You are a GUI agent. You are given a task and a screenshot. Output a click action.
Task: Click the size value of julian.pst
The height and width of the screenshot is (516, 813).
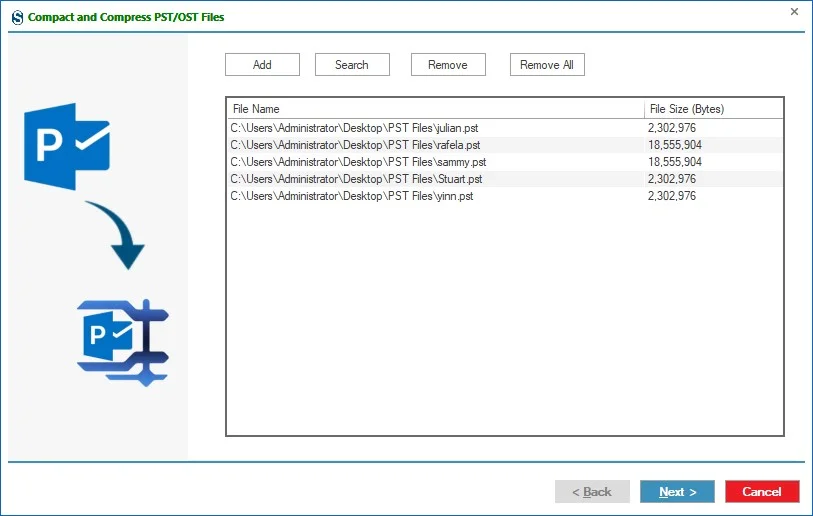[x=672, y=128]
